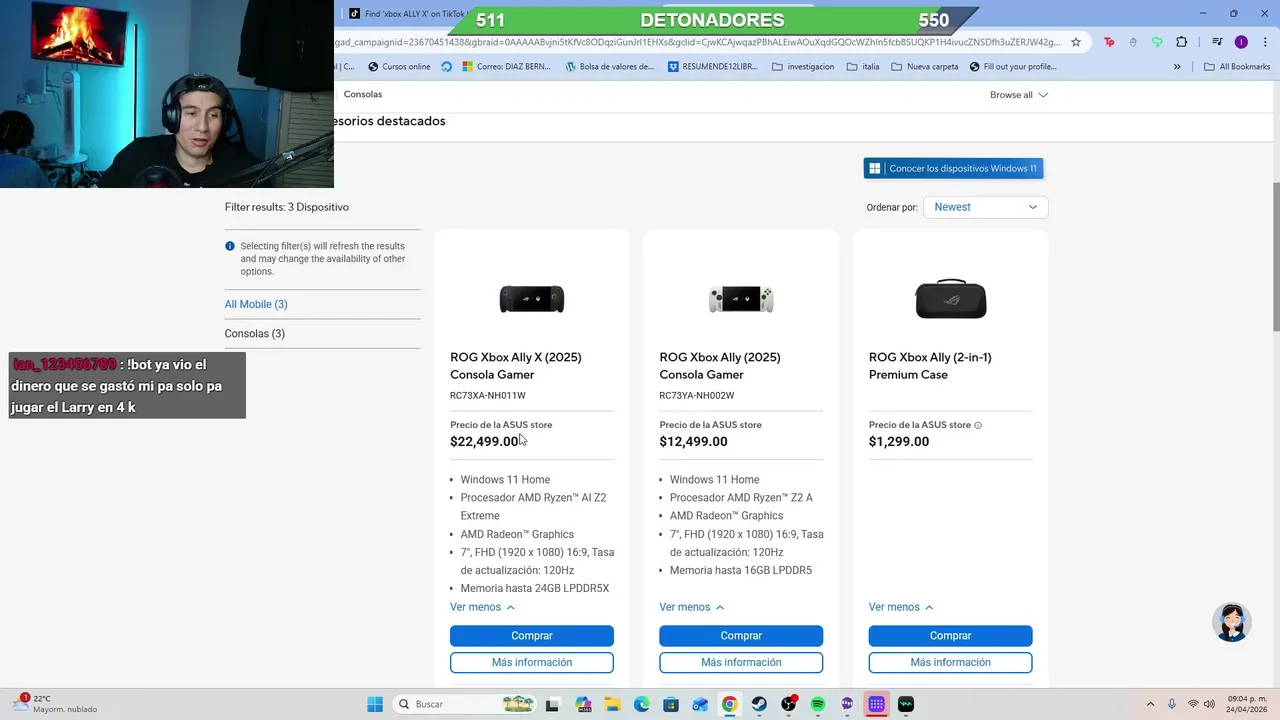Open 'ROG Xbox Ally (2-in-1) Premium Case' title

pos(930,366)
